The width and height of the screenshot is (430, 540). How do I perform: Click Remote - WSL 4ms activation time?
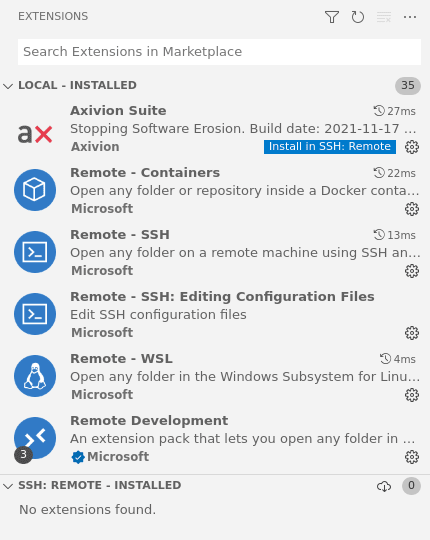point(398,359)
